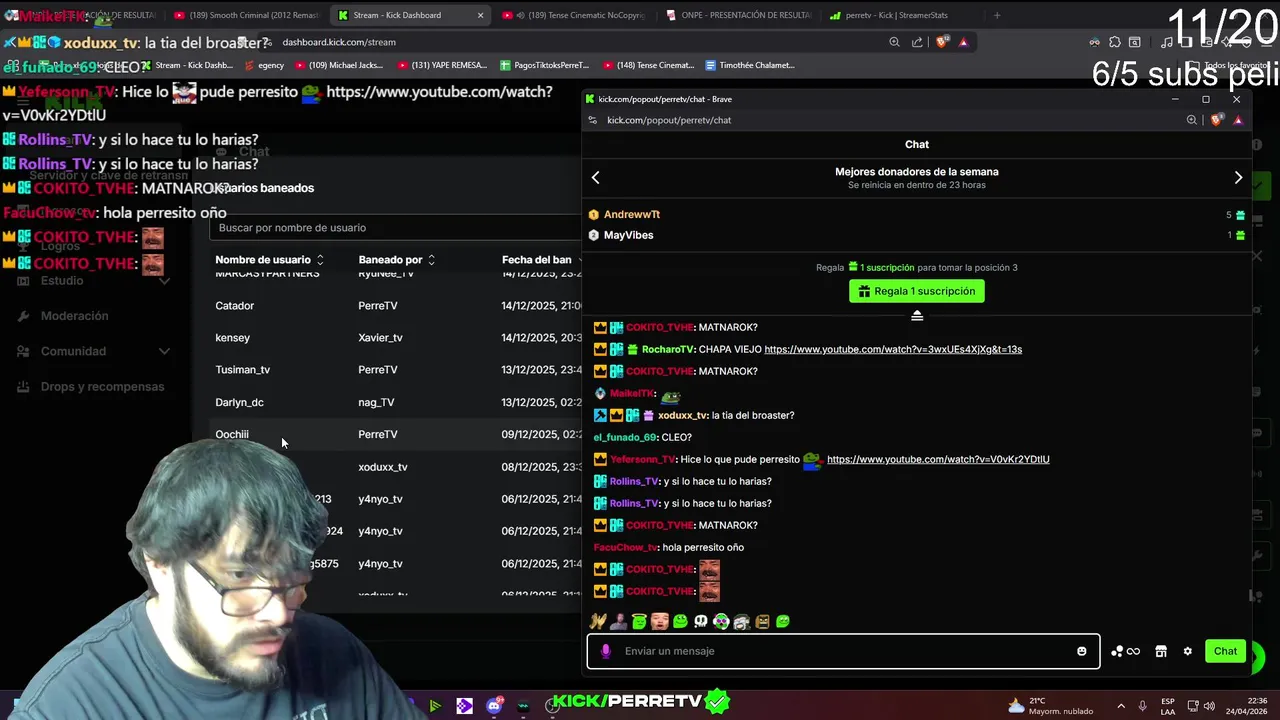Click xoduxx_tv in Baneado por column
The image size is (1280, 720).
point(383,467)
